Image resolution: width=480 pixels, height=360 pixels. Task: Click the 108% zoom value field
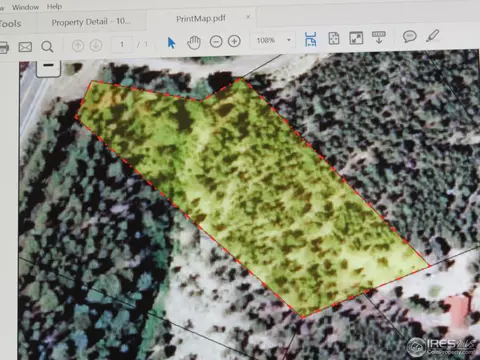[x=266, y=40]
